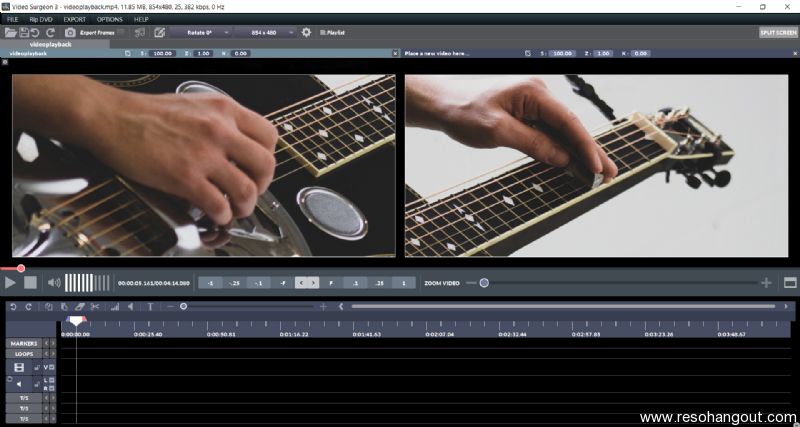Step one frame forward
The width and height of the screenshot is (800, 427).
coord(313,283)
